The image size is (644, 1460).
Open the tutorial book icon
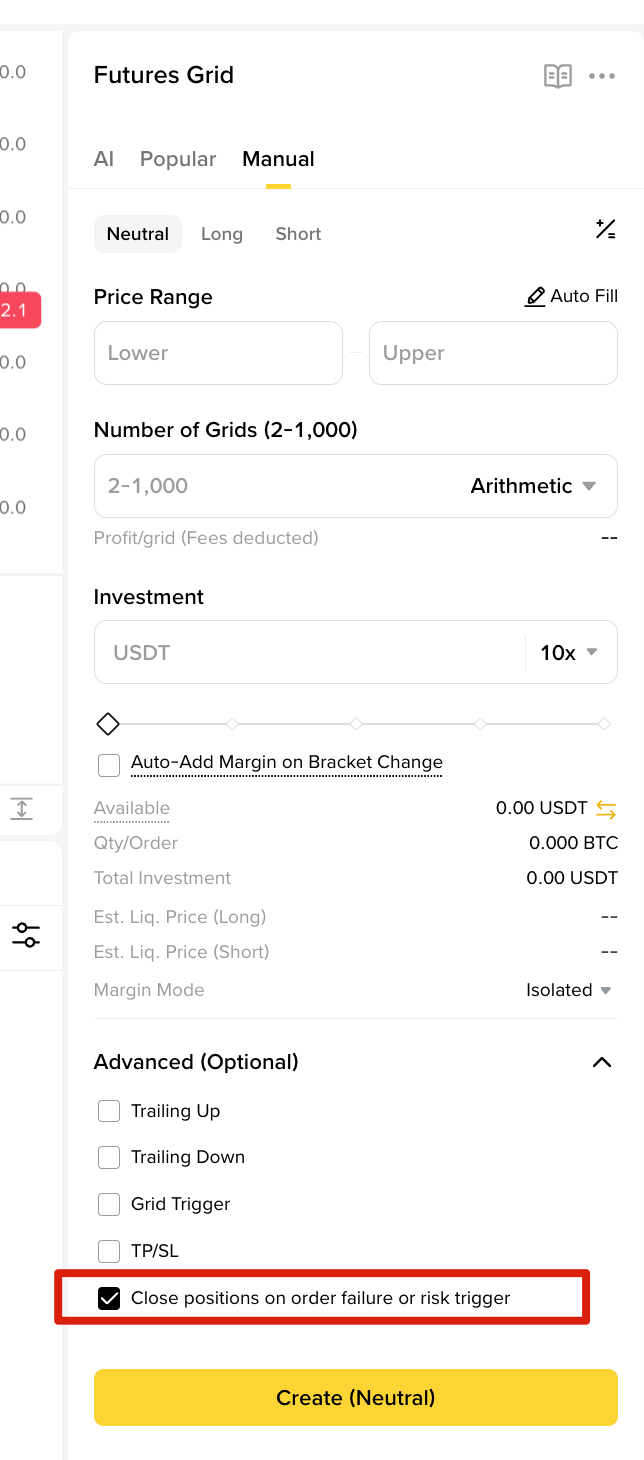point(558,76)
